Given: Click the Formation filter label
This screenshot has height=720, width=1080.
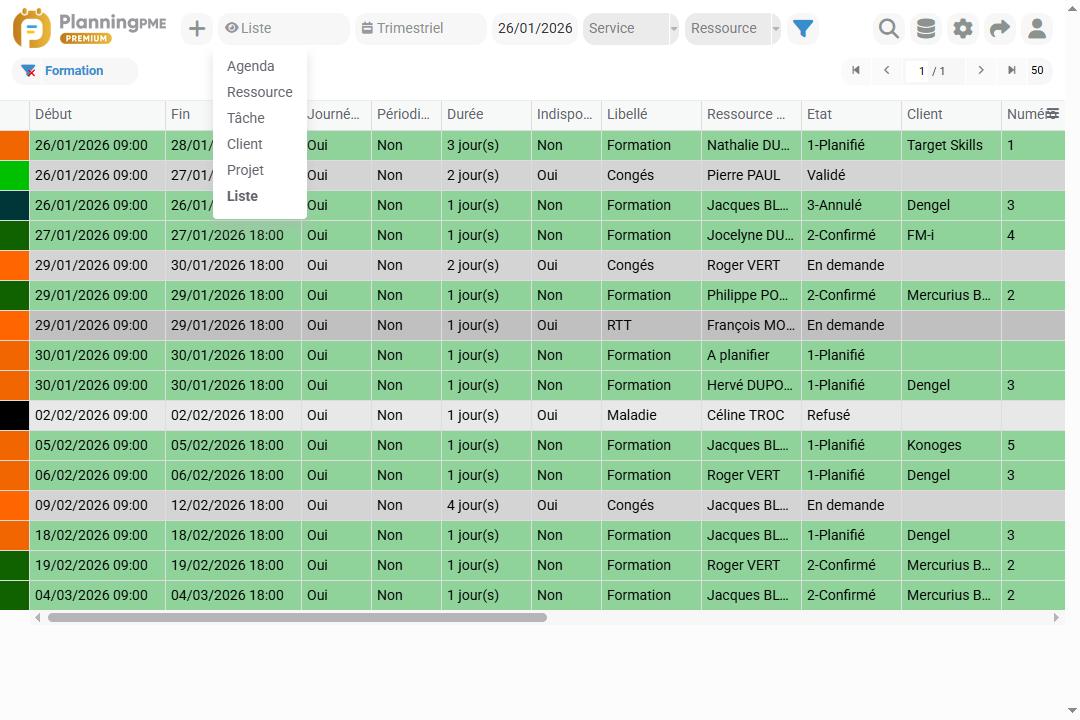Looking at the screenshot, I should pos(74,70).
